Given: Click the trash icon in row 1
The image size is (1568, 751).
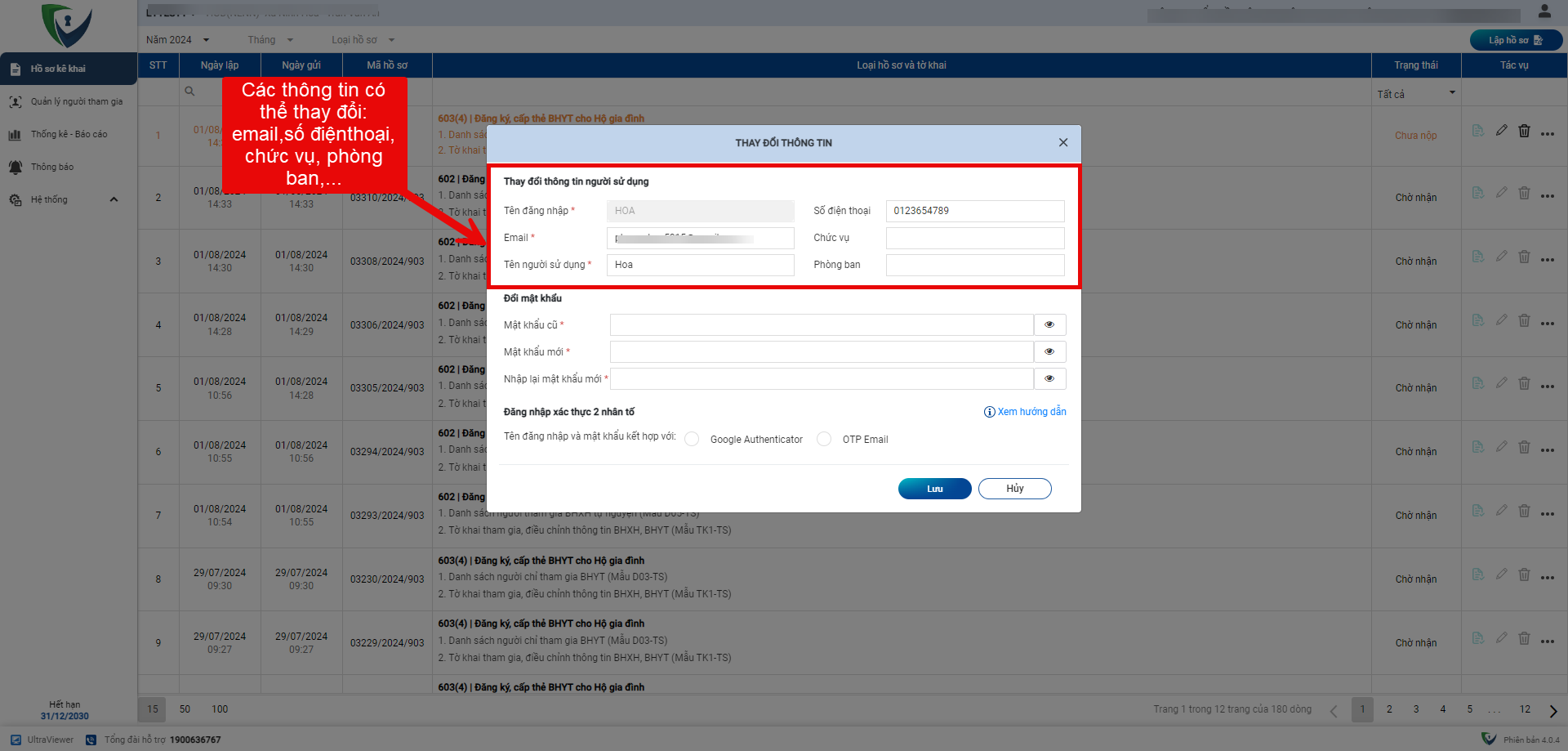Looking at the screenshot, I should 1524,132.
